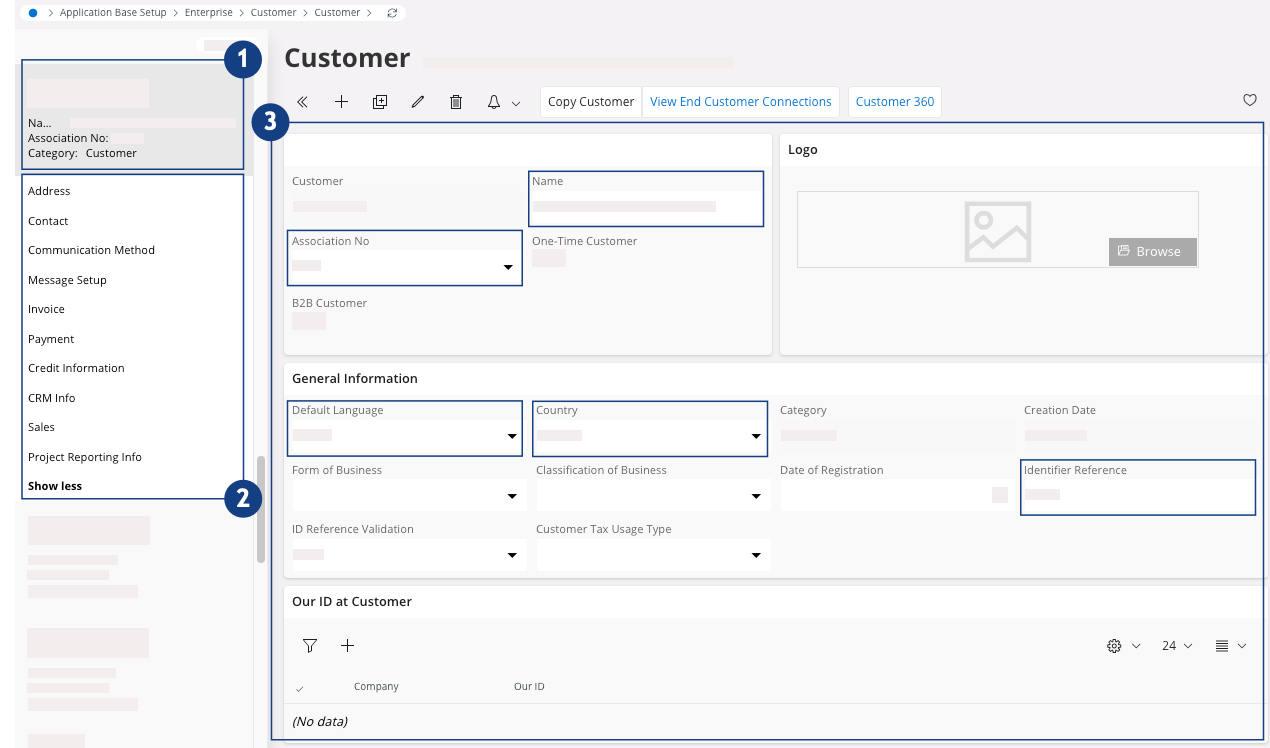1270x748 pixels.
Task: Click the heart favorite icon
Action: click(1249, 100)
